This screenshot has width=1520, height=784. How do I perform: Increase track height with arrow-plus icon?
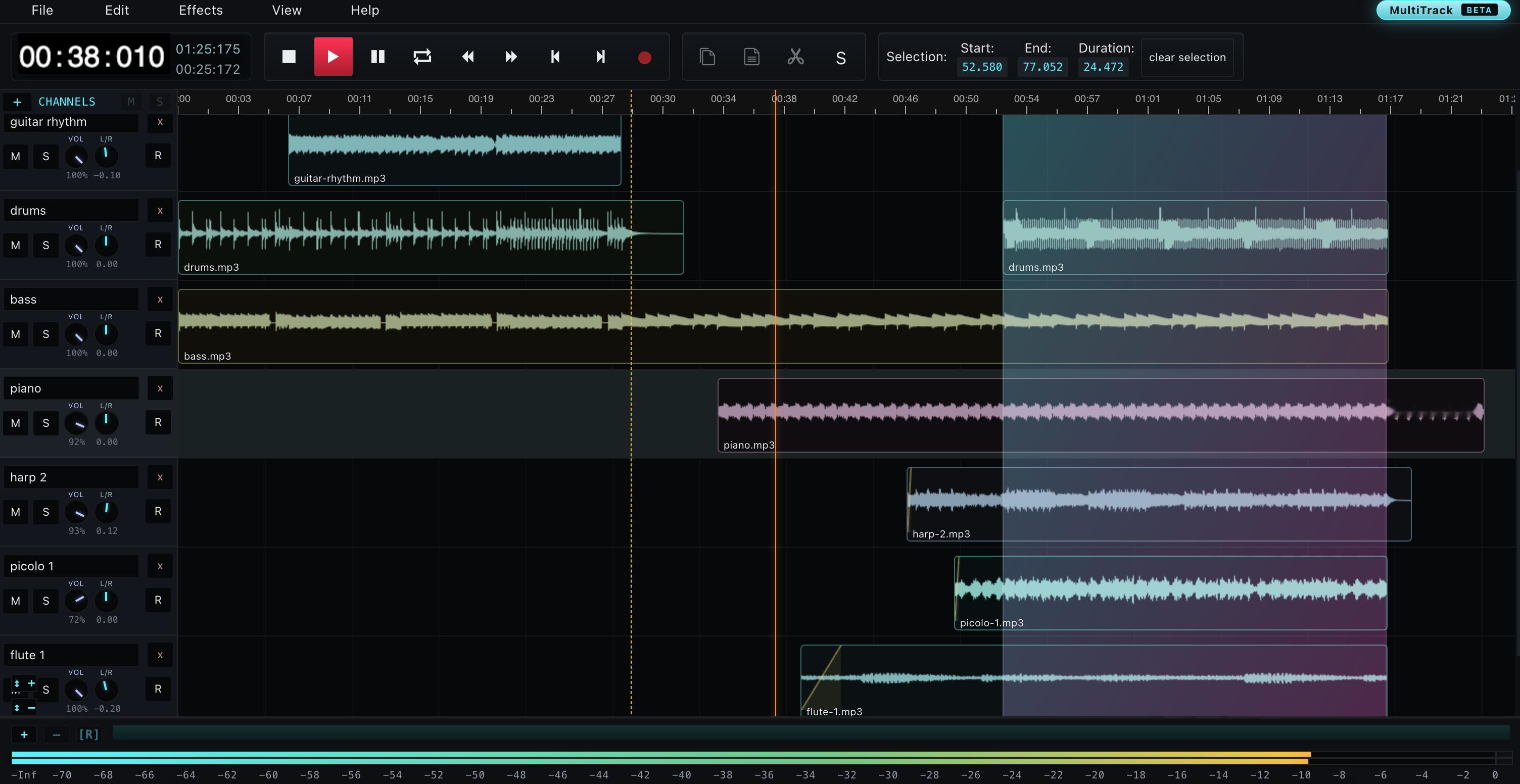click(x=24, y=683)
